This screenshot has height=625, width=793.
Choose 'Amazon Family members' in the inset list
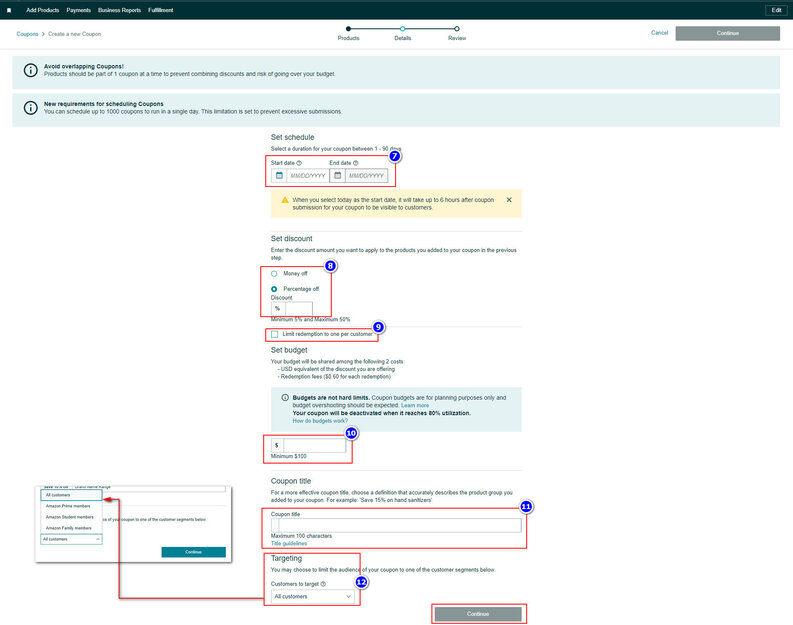pos(69,528)
